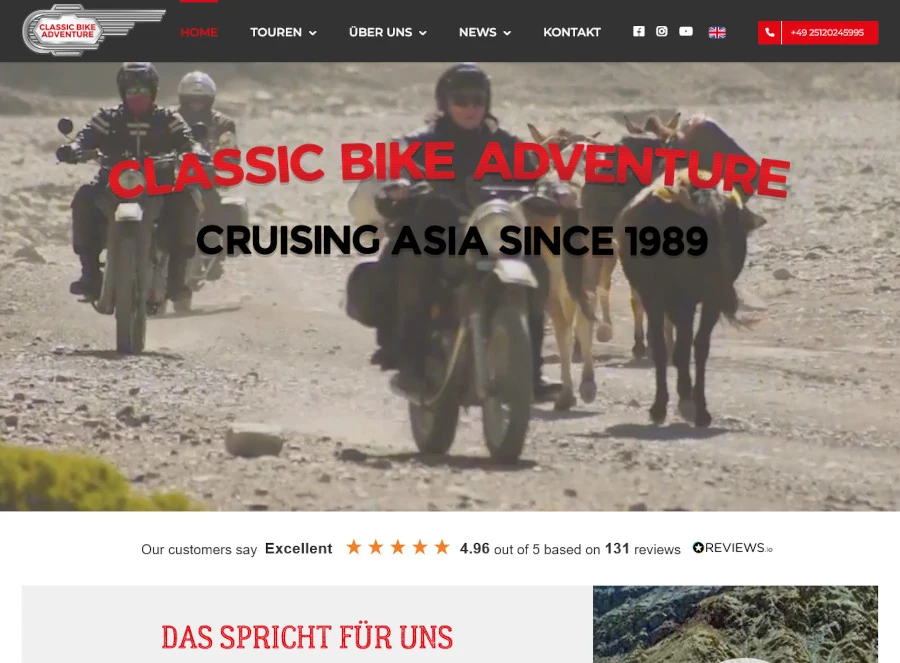This screenshot has height=663, width=900.
Task: Click the Excellent rating text
Action: coord(298,549)
